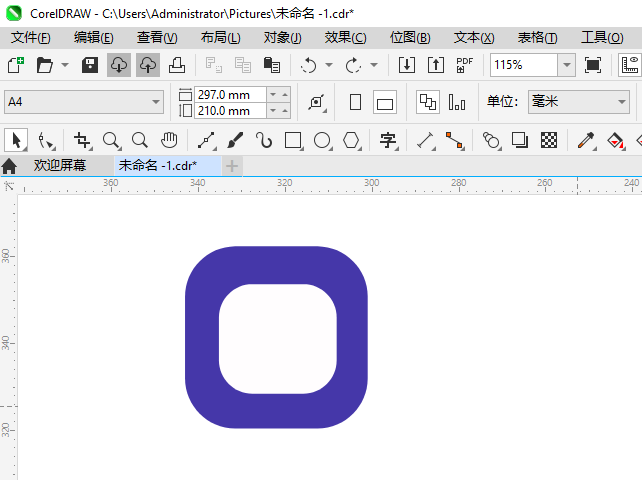642x480 pixels.
Task: Click the purple rounded square shape
Action: click(276, 265)
